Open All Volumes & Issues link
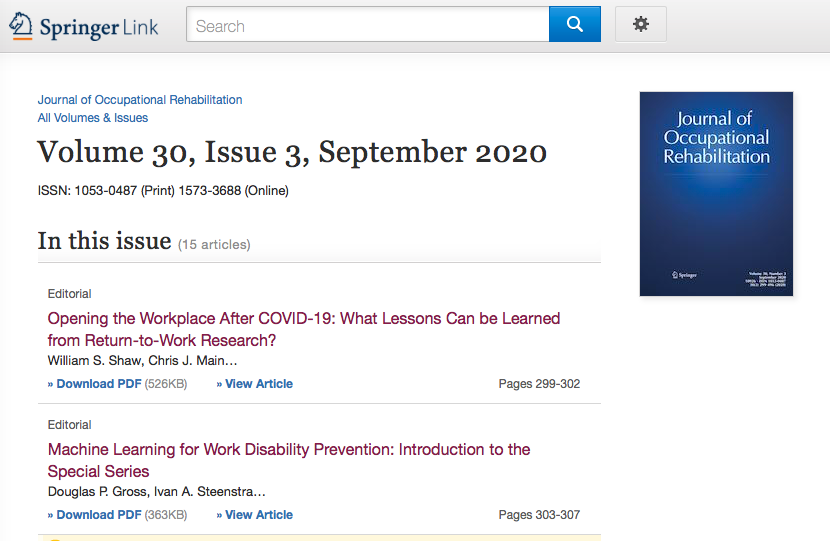Image resolution: width=830 pixels, height=541 pixels. click(x=93, y=118)
